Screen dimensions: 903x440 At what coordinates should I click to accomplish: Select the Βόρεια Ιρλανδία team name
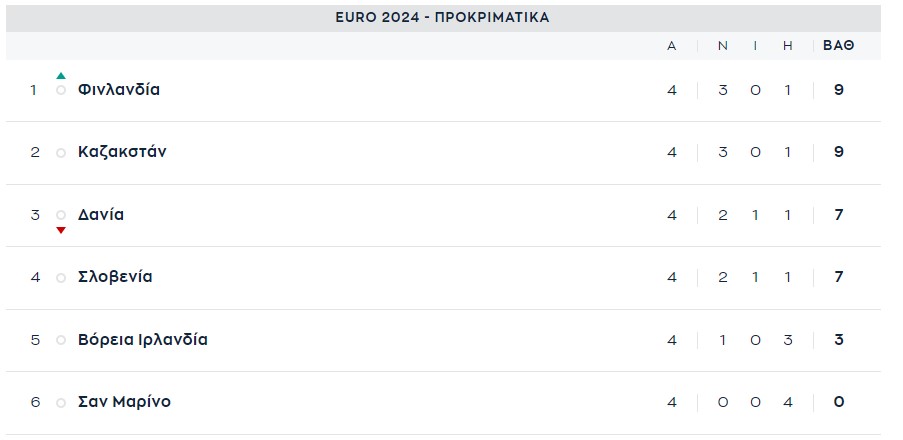tap(143, 340)
